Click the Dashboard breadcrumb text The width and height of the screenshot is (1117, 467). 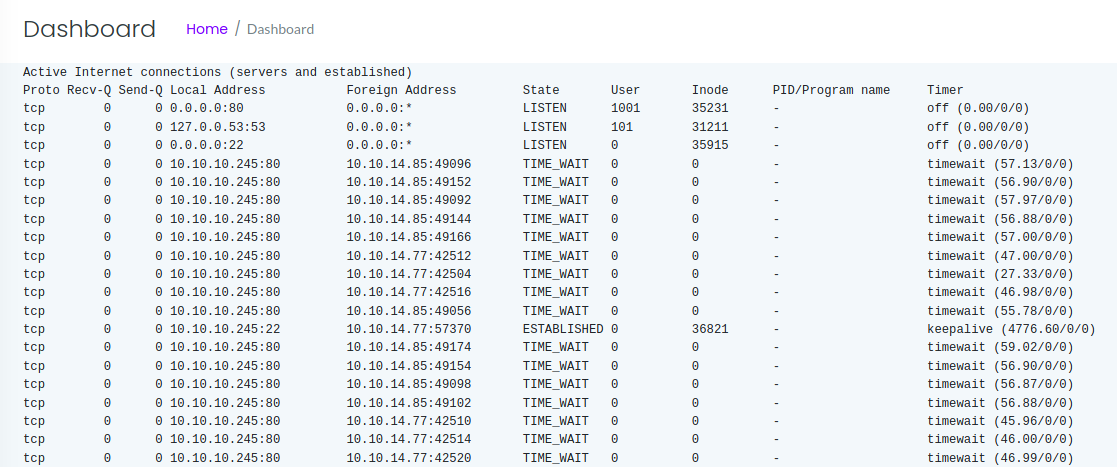pos(280,29)
